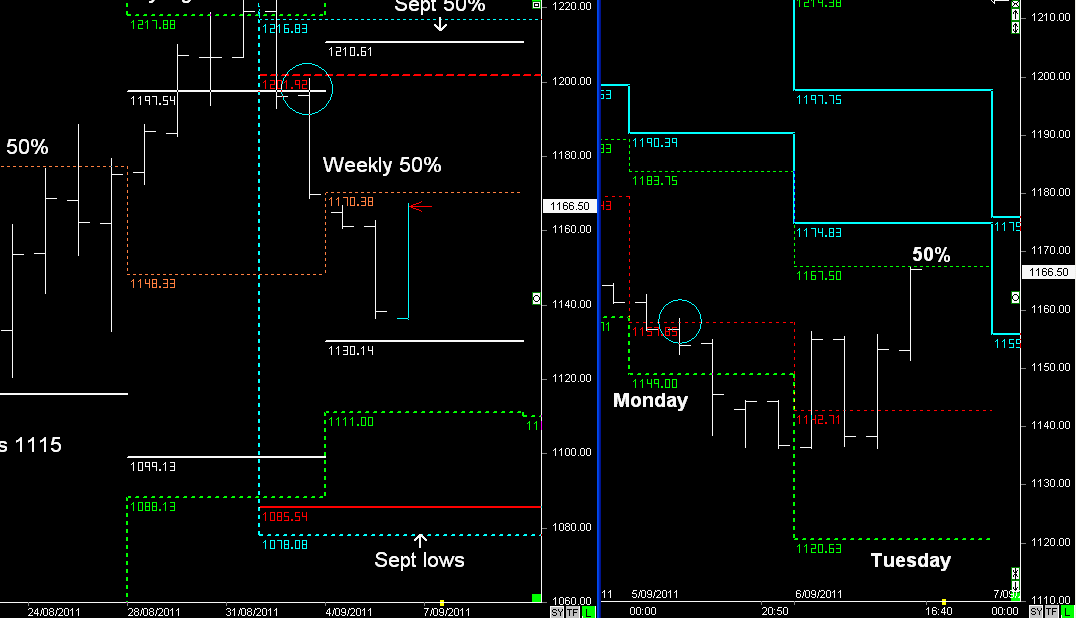Viewport: 1076px width, 618px height.
Task: Click the 4/09/2011 date on left axis
Action: (x=349, y=612)
